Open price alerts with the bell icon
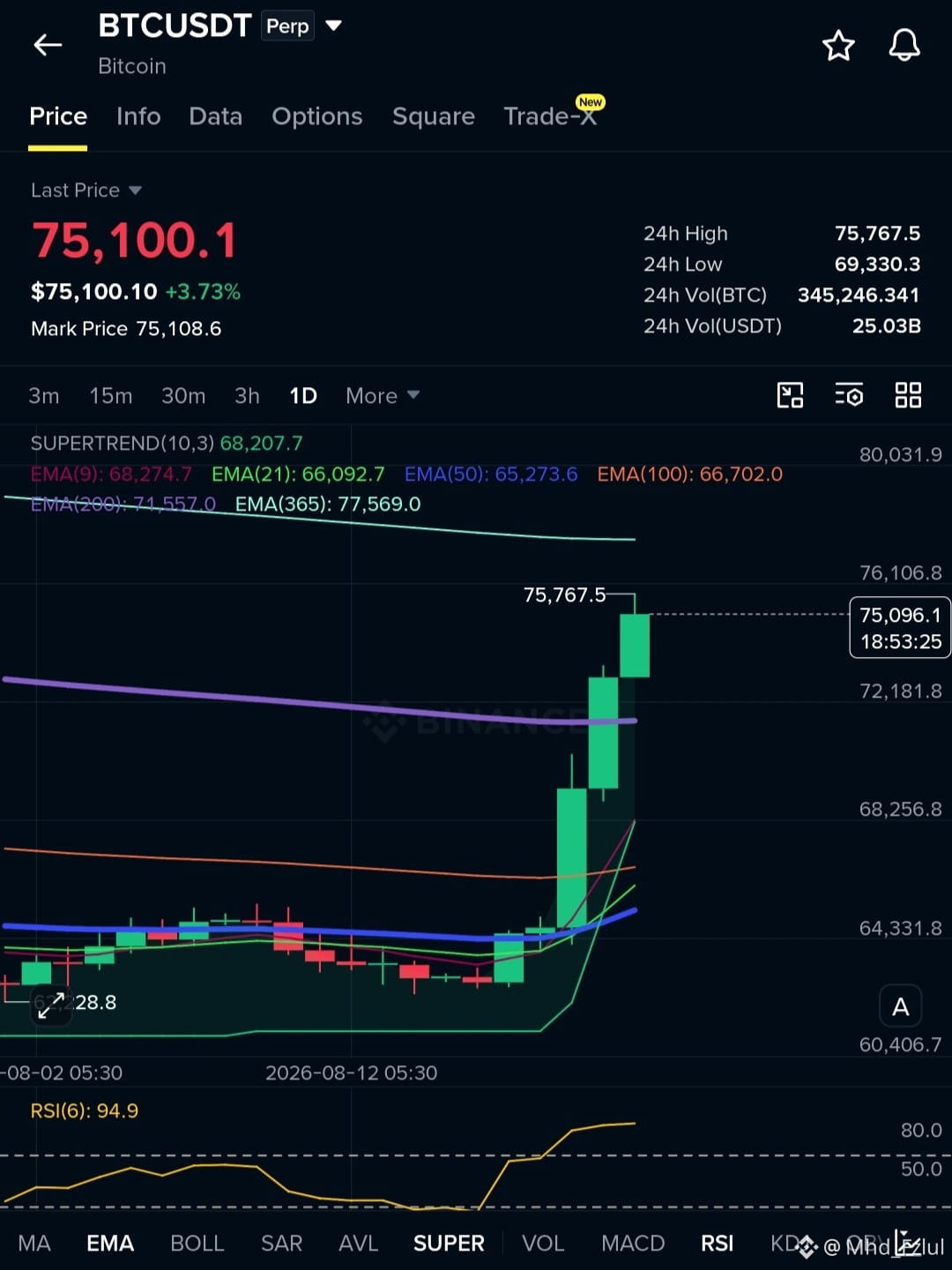 coord(904,45)
